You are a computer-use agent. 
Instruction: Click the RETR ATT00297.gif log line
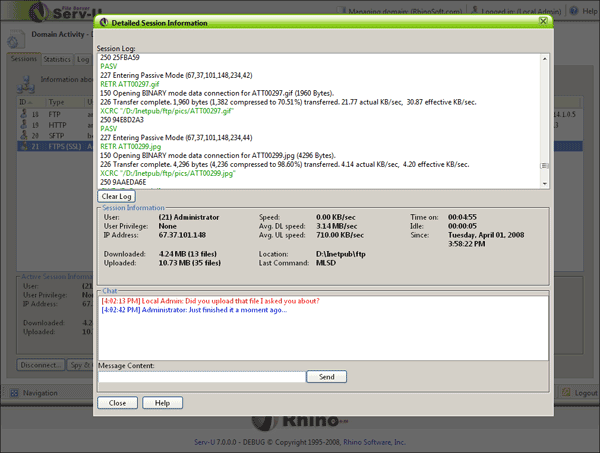coord(130,84)
